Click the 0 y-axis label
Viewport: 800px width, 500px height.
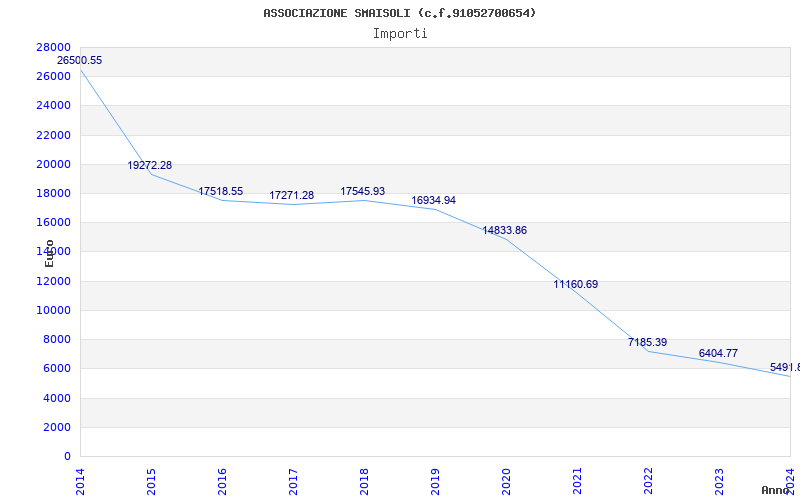coord(67,456)
